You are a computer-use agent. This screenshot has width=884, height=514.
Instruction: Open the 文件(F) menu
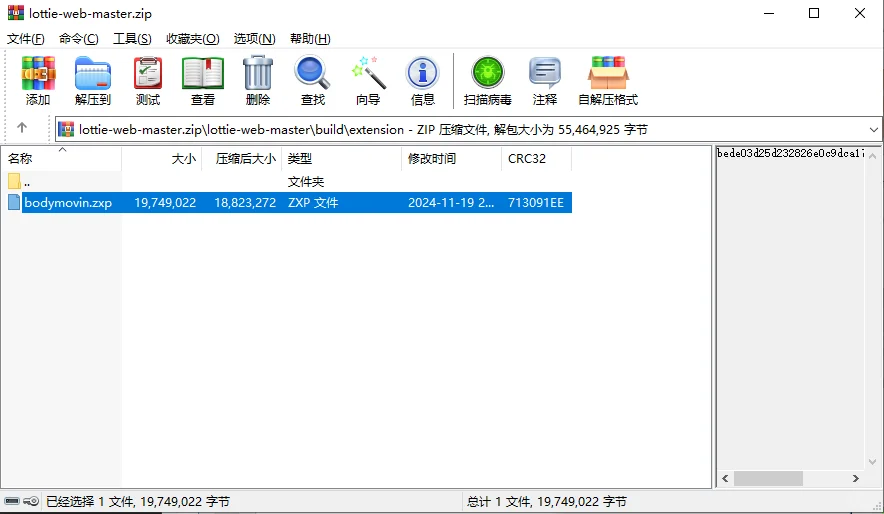click(x=25, y=39)
